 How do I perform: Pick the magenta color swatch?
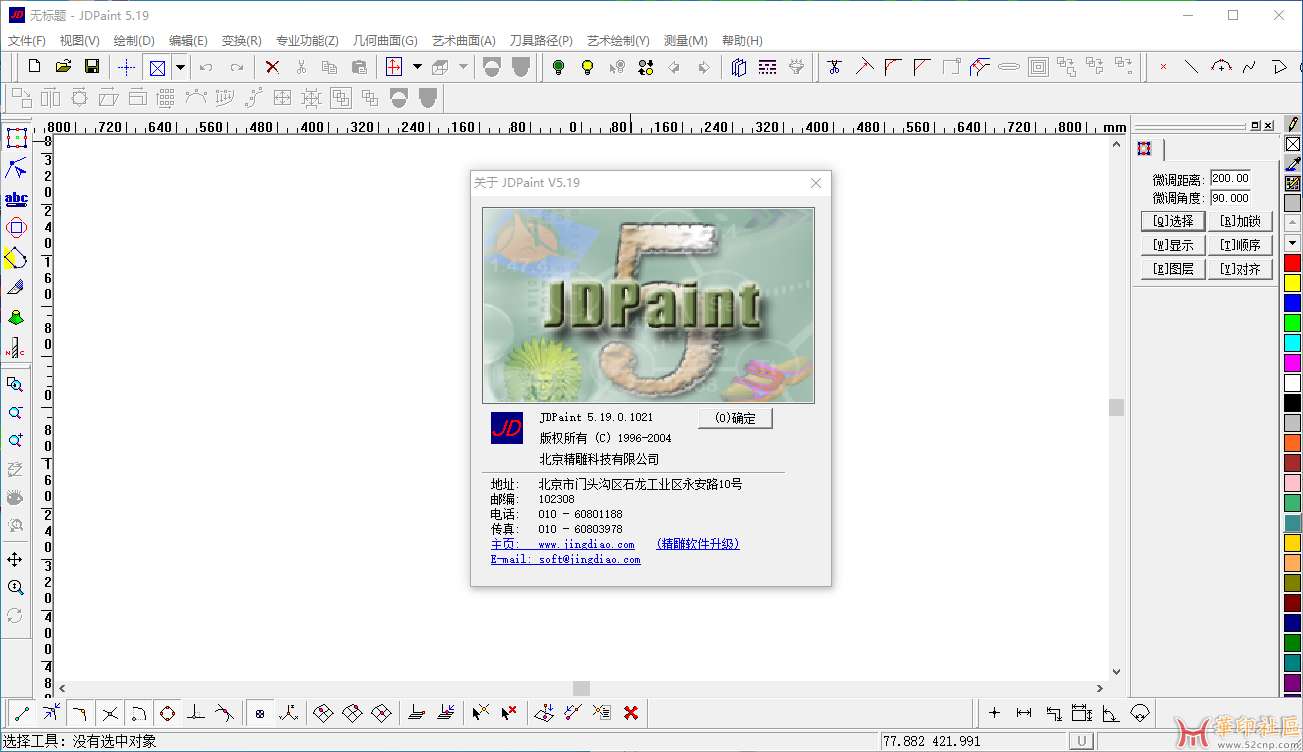point(1293,363)
